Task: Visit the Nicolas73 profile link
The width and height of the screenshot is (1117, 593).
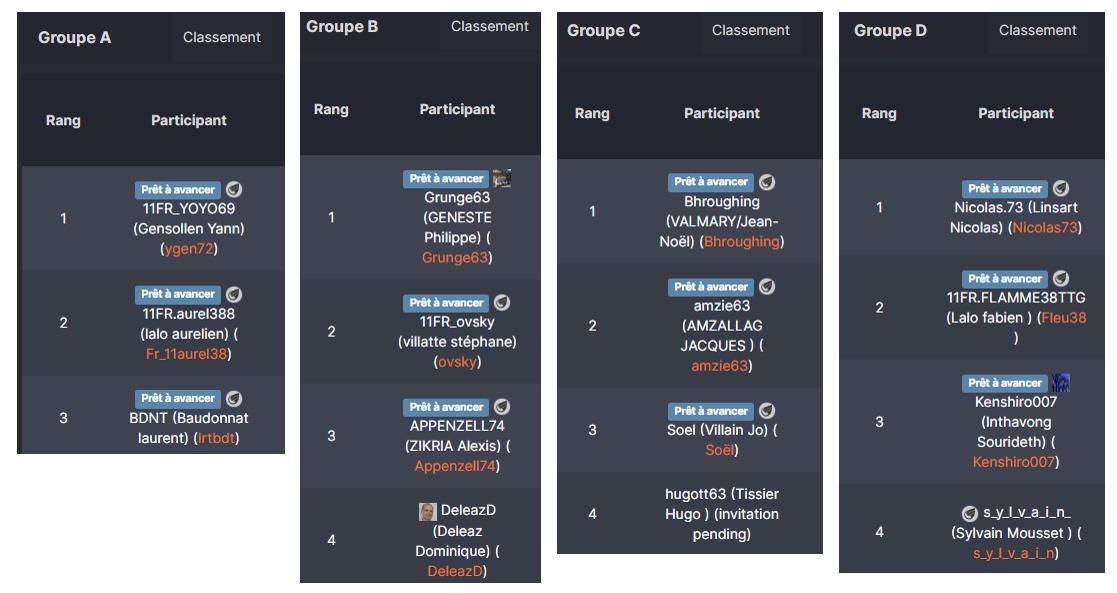Action: pyautogui.click(x=1044, y=227)
